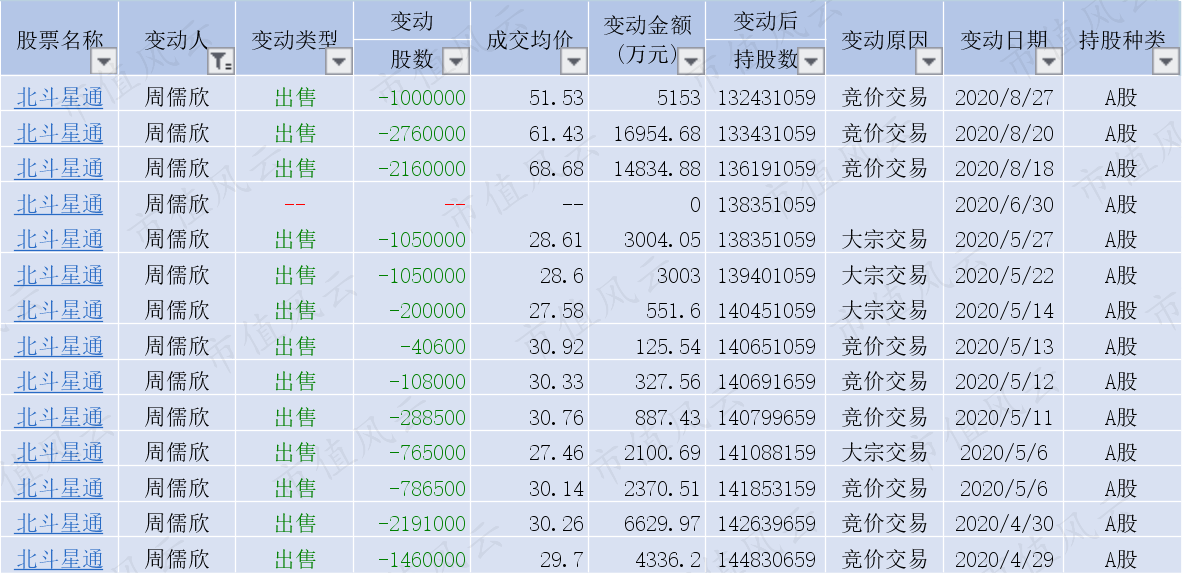
Task: Open the 成交均价 column filter dropdown
Action: coord(574,62)
